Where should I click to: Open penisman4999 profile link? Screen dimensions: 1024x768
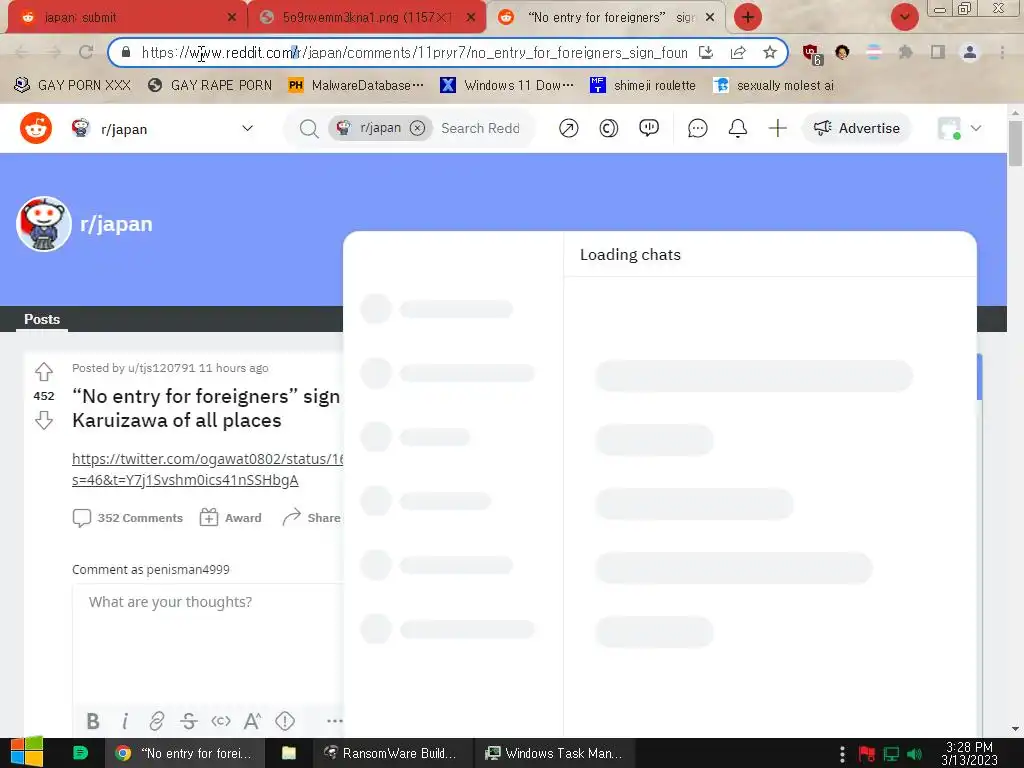(x=188, y=569)
